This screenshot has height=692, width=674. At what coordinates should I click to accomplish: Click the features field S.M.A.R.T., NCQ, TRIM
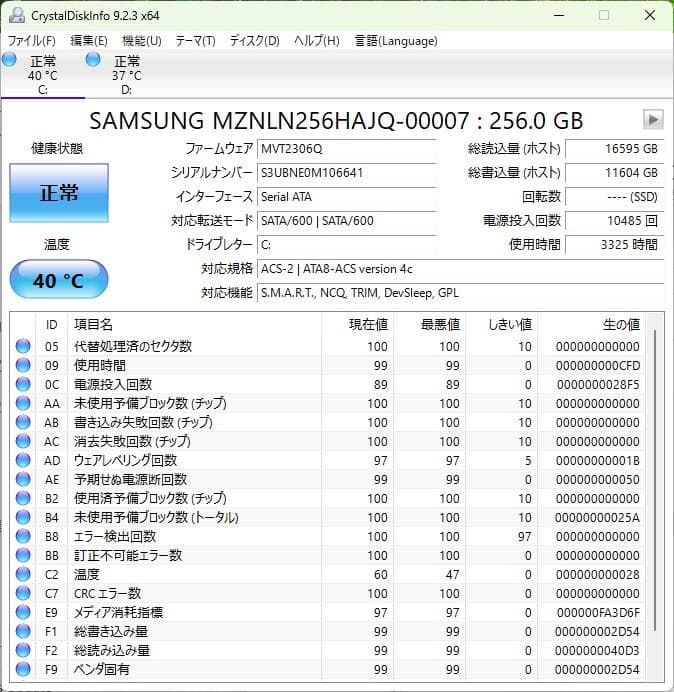[x=460, y=293]
